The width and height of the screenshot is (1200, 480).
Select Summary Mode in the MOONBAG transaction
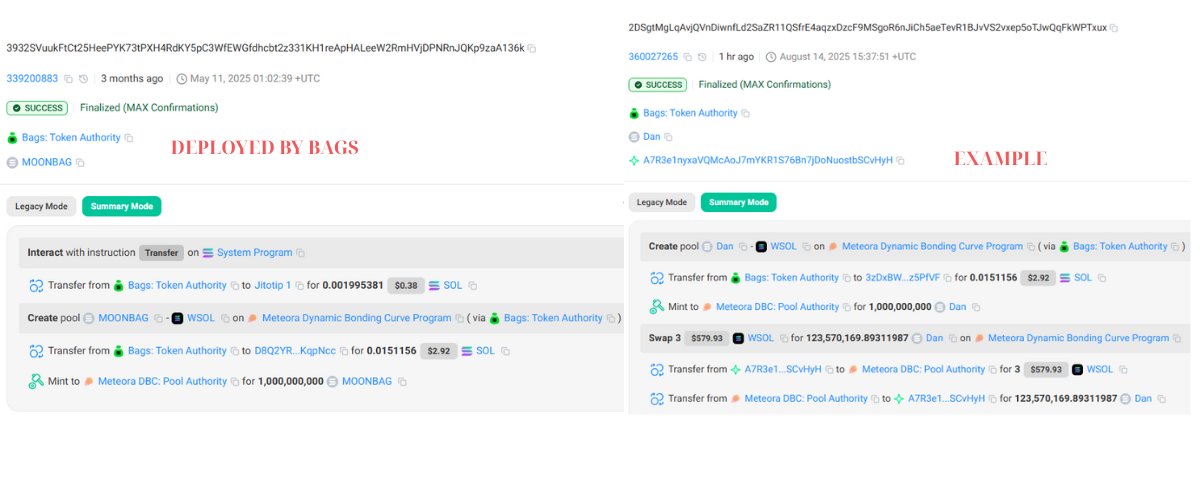click(x=122, y=206)
